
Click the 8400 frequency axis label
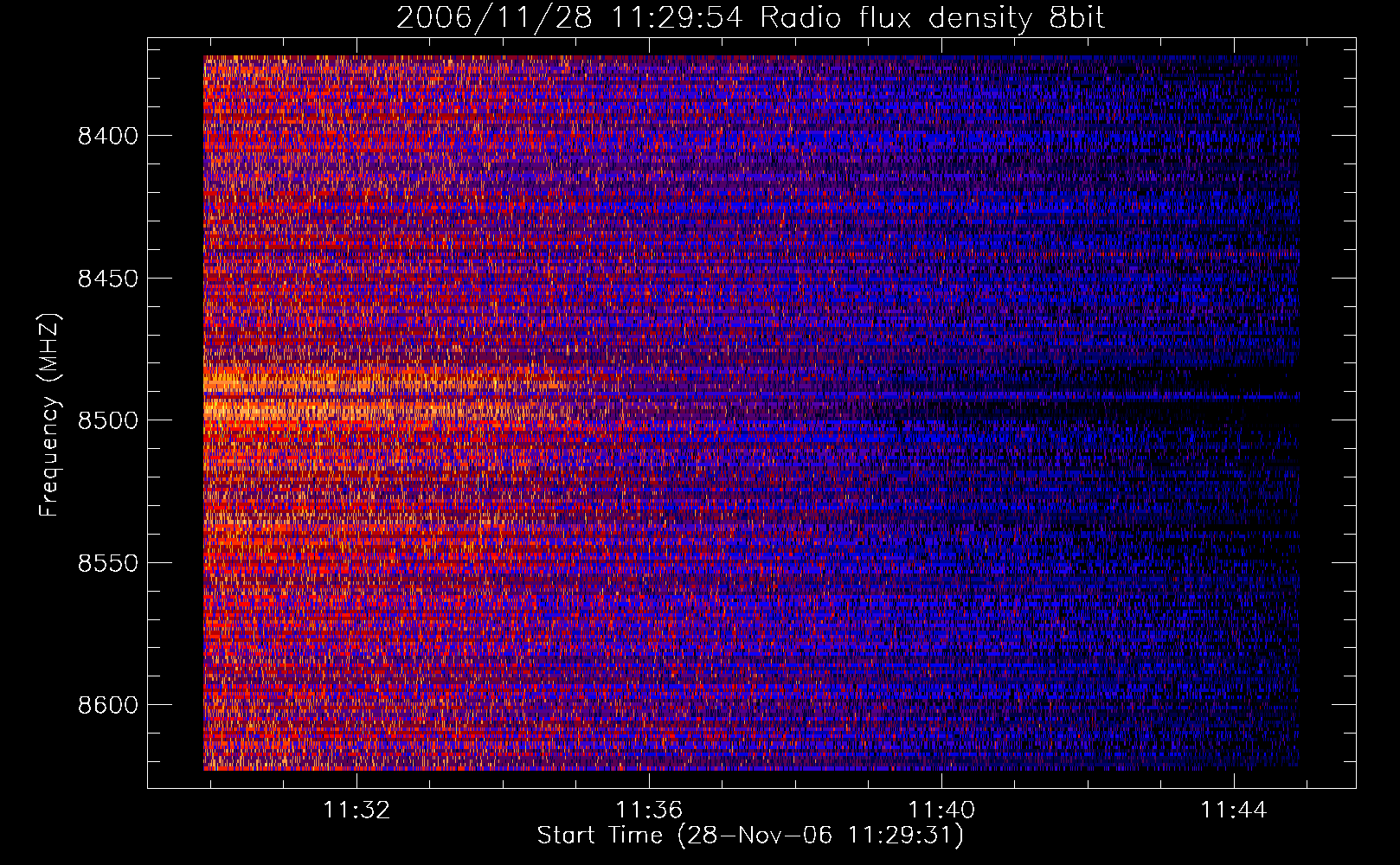(107, 136)
